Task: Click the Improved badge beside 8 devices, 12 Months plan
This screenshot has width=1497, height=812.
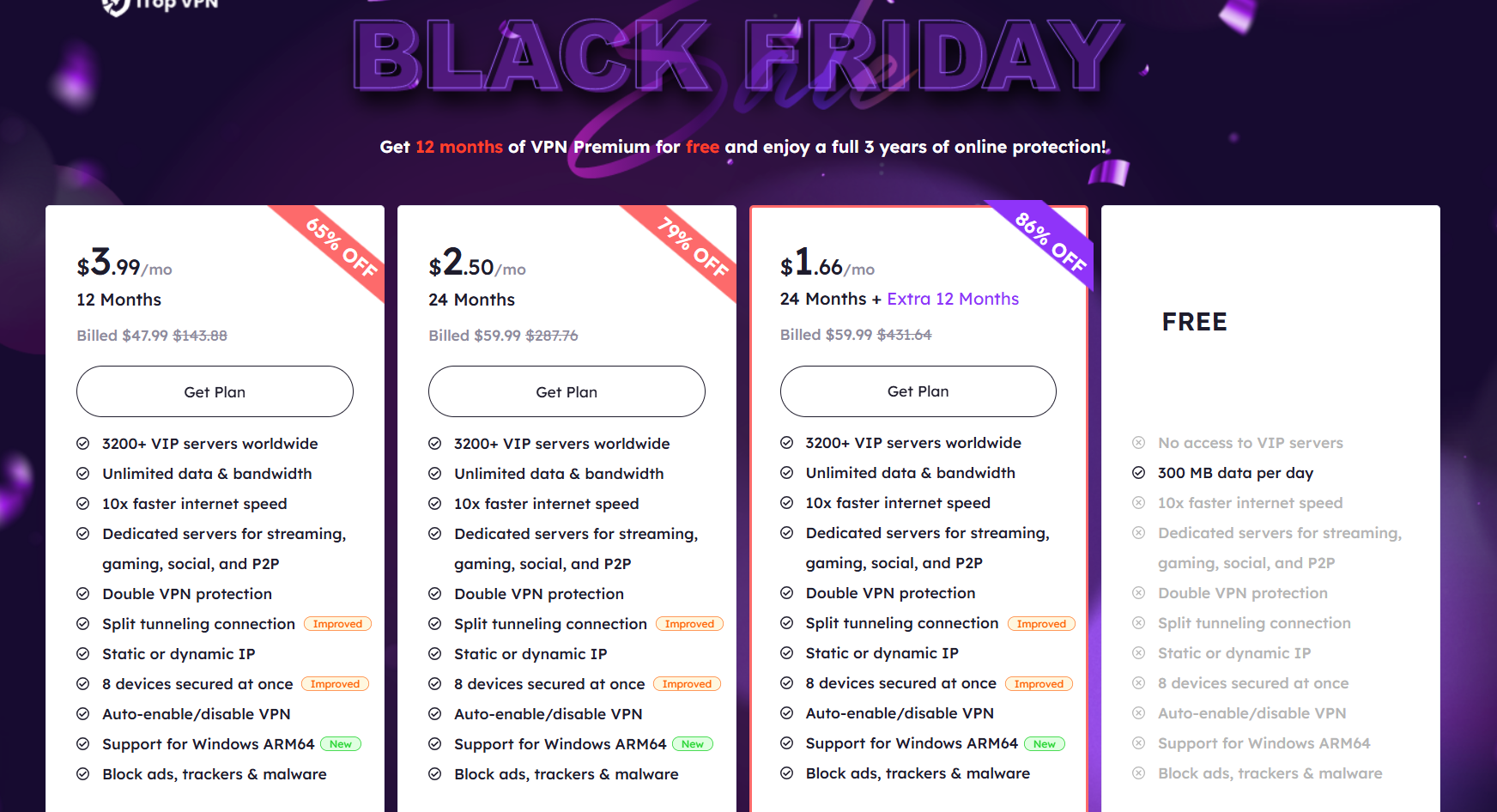Action: coord(335,684)
